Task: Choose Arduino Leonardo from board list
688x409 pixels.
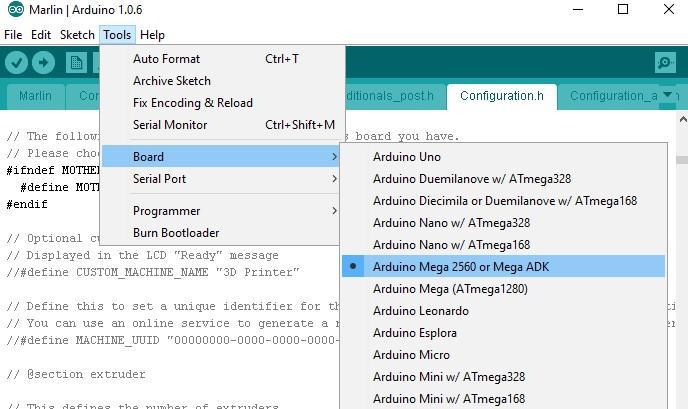Action: point(420,311)
